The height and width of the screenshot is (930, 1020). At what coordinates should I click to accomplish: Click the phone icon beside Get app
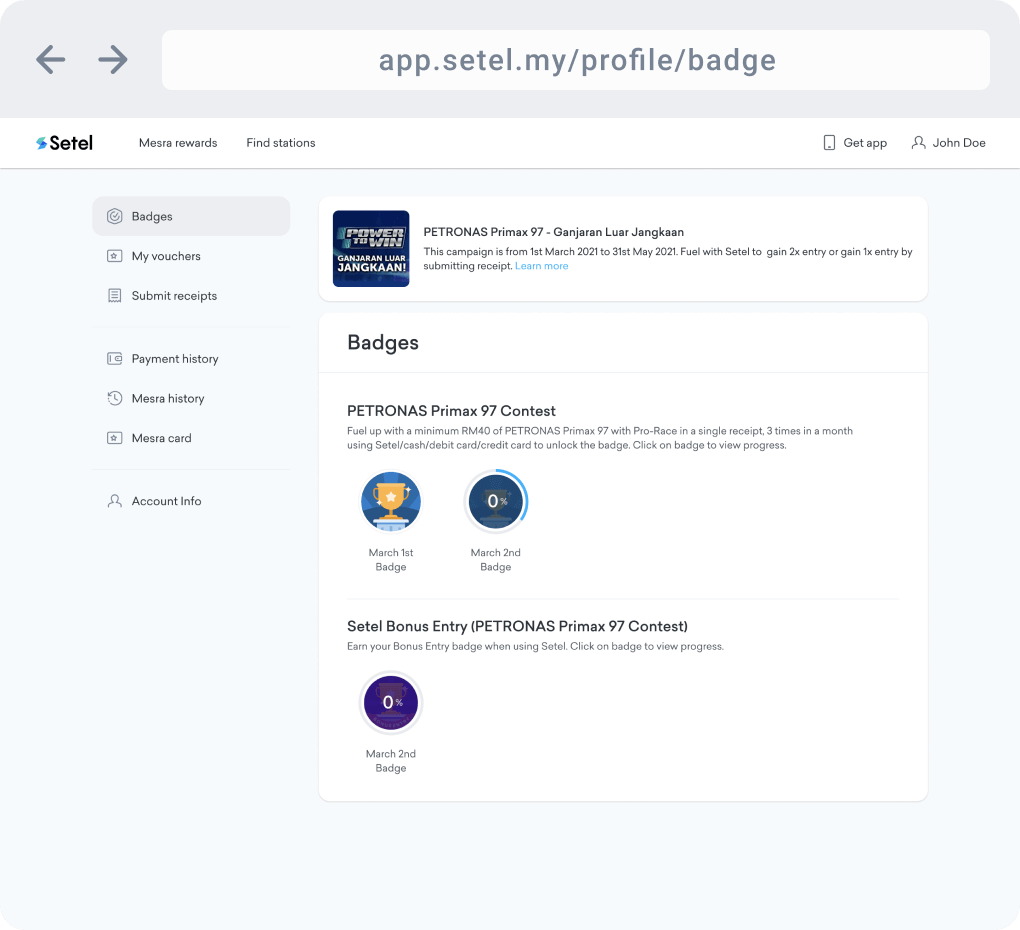(829, 143)
